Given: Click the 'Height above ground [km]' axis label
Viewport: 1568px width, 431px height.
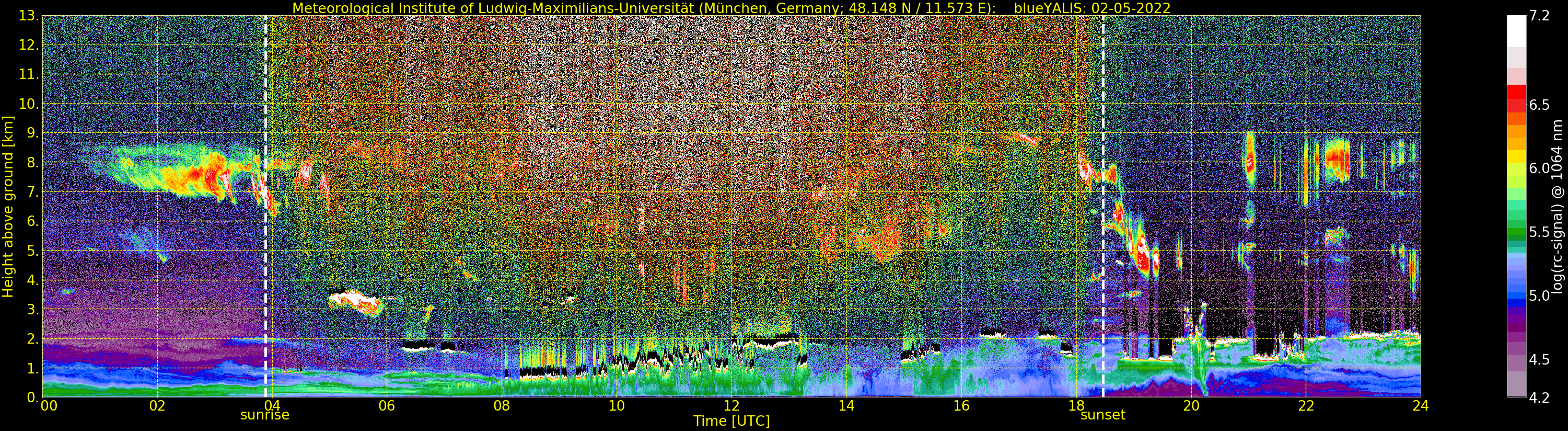Looking at the screenshot, I should point(8,206).
